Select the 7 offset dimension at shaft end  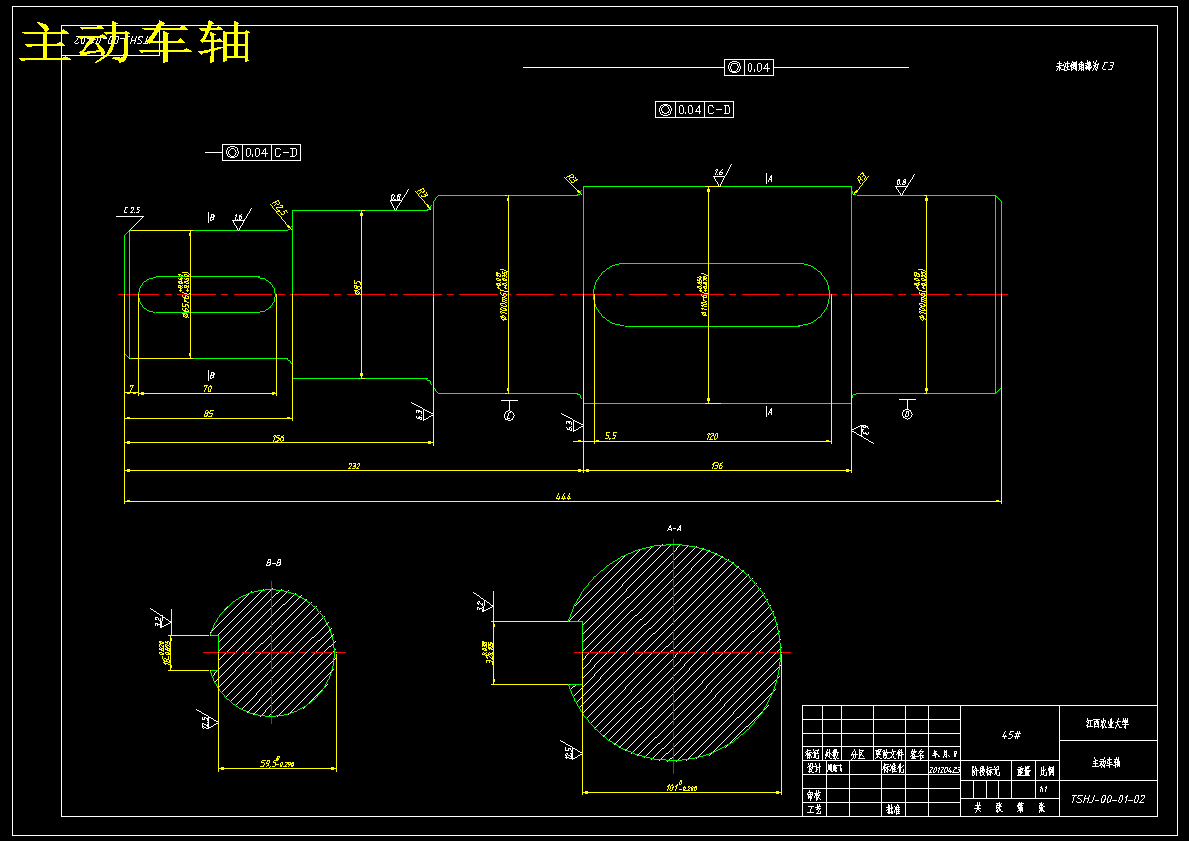pos(131,388)
